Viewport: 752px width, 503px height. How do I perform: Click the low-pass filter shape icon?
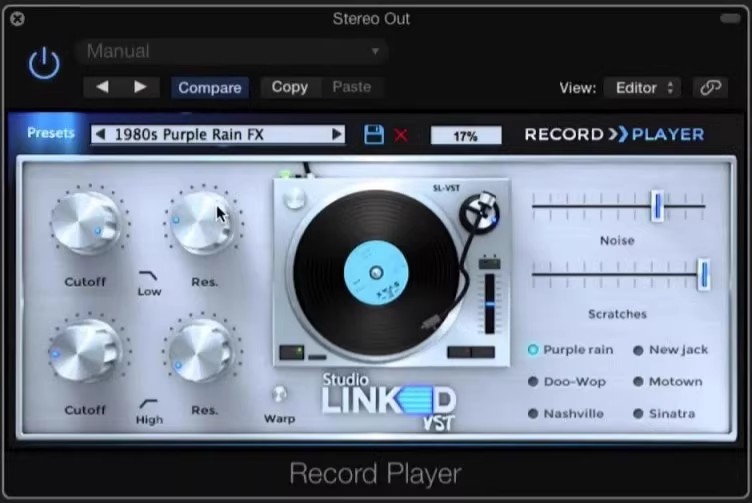click(148, 274)
